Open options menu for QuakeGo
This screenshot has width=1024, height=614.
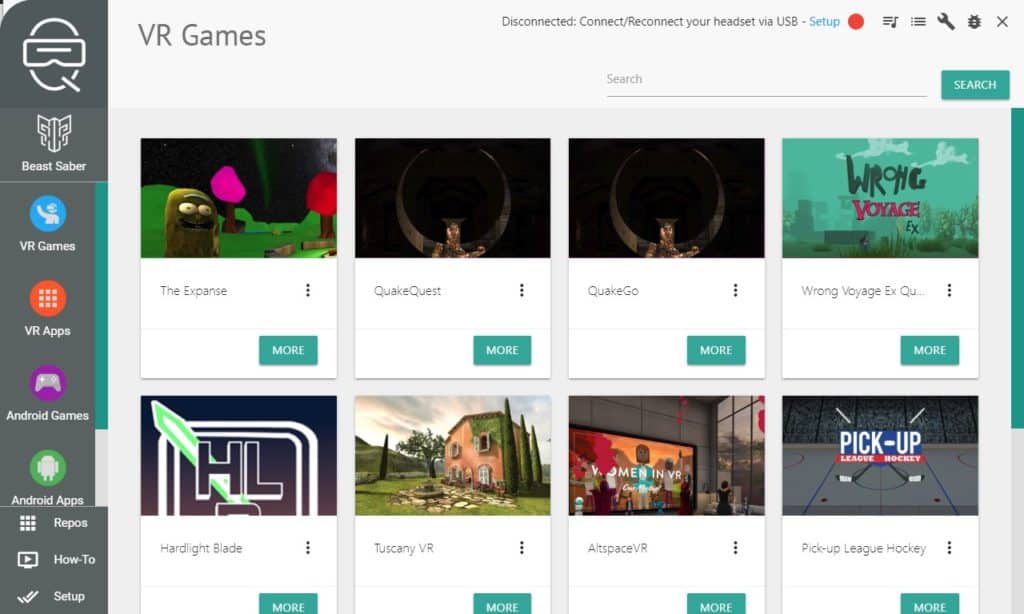pyautogui.click(x=735, y=290)
